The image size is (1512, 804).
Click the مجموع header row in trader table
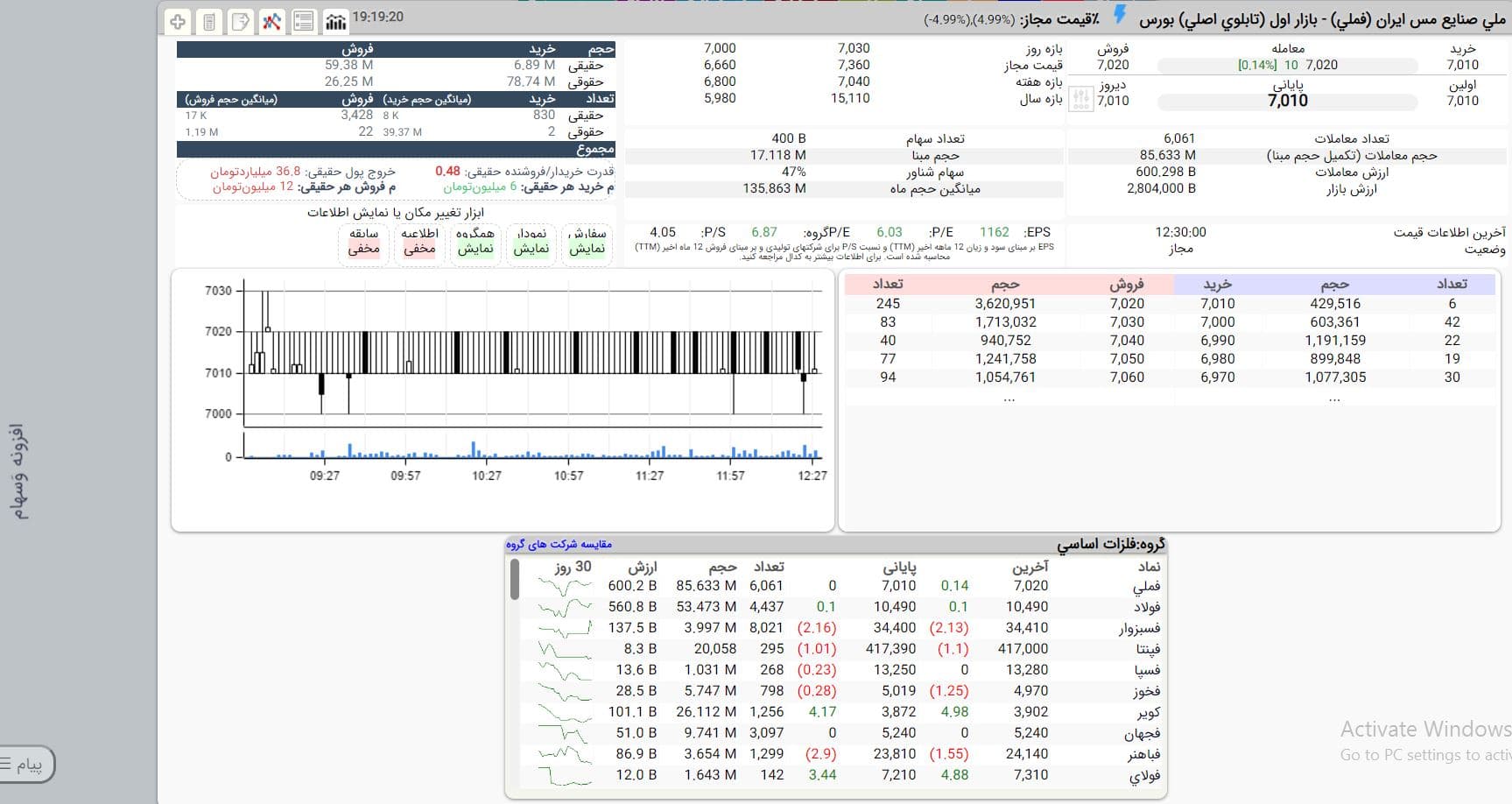click(x=396, y=149)
